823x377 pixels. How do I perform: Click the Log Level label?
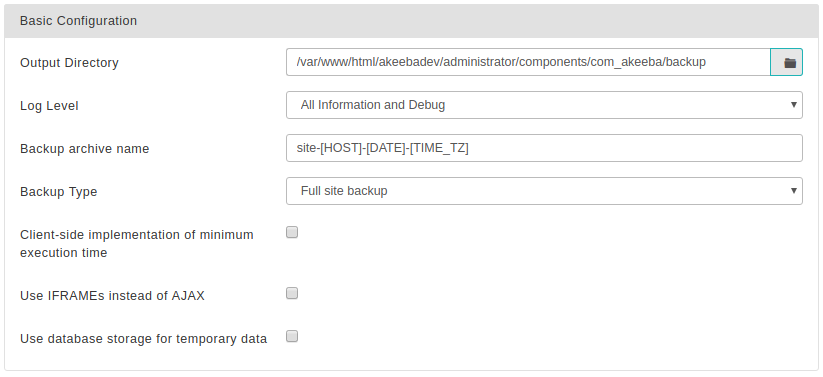pos(49,106)
